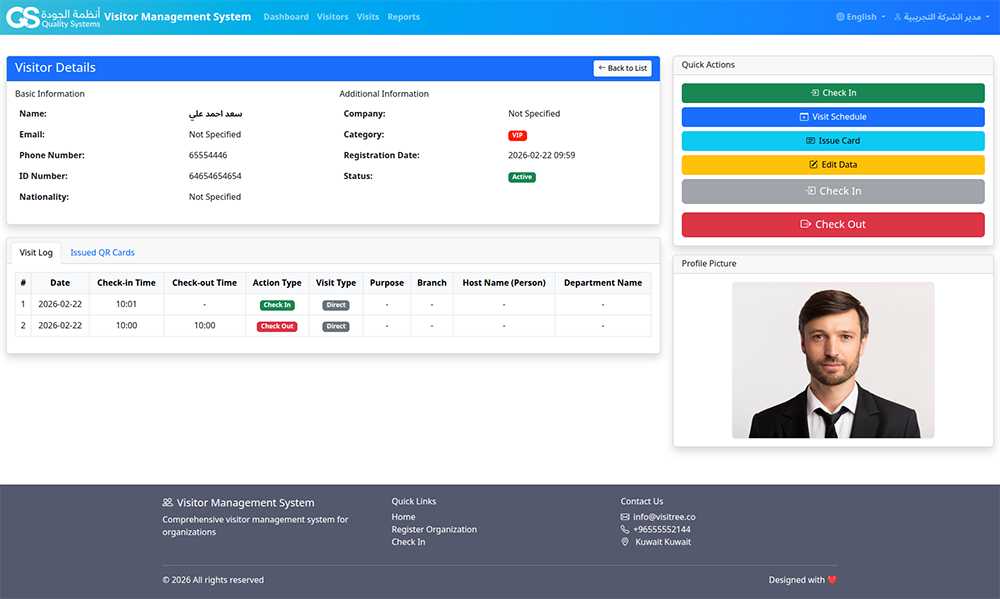Click the VIP category badge
Viewport: 1000px width, 599px height.
click(516, 134)
